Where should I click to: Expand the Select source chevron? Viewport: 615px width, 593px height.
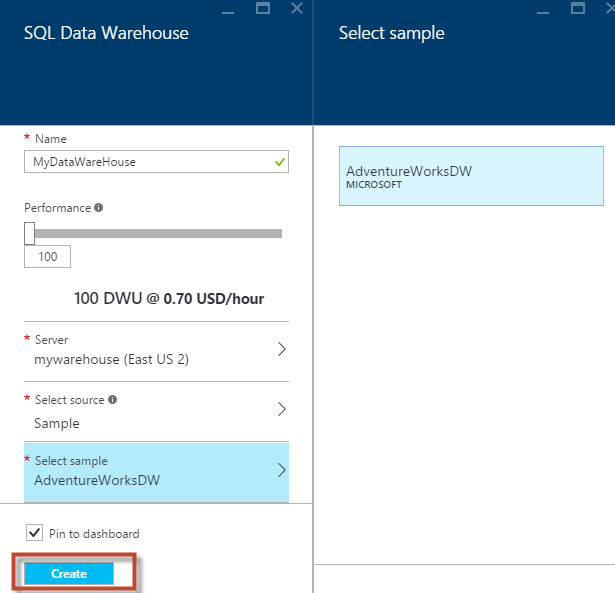point(281,409)
